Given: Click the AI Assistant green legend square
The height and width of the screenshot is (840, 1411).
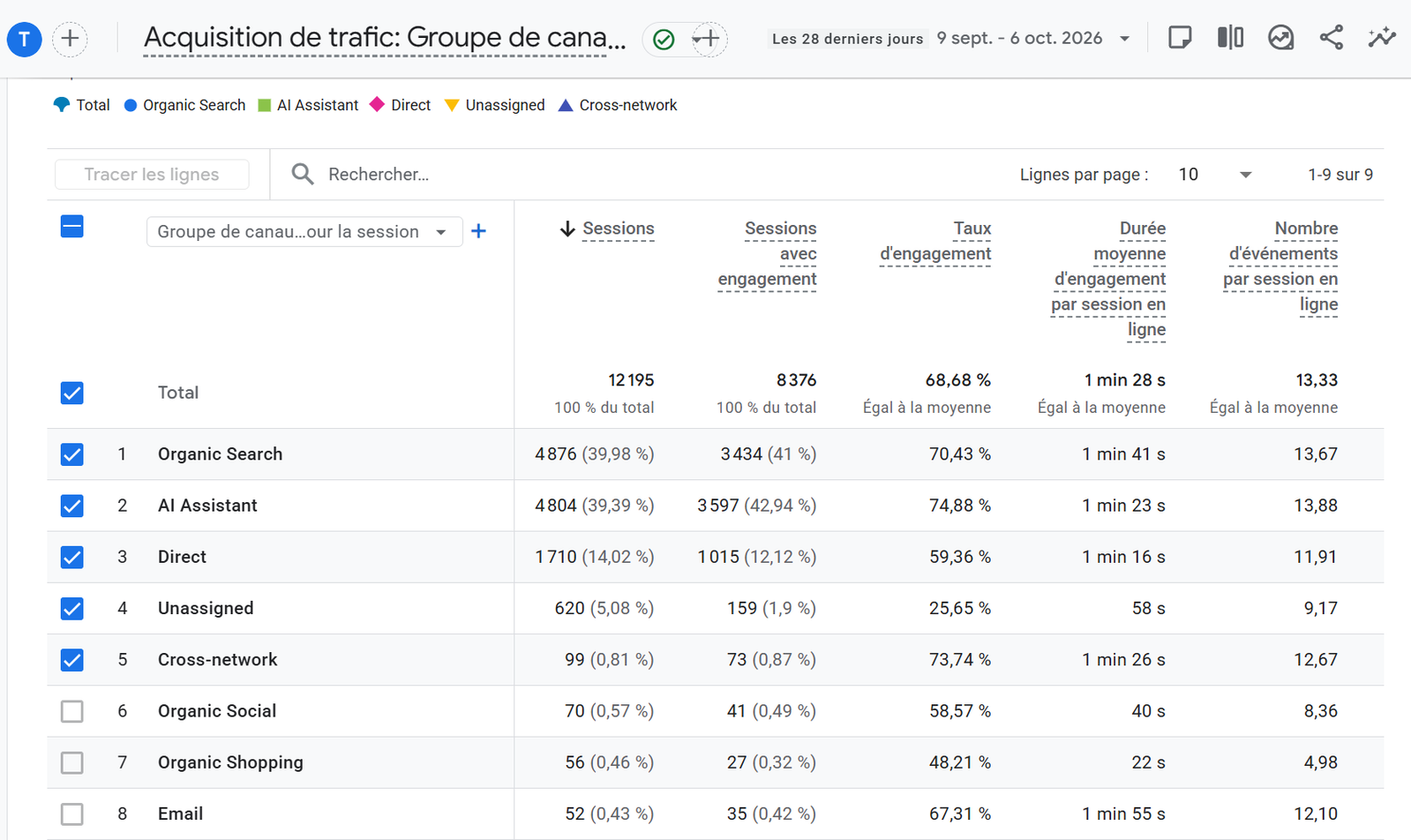Looking at the screenshot, I should point(264,105).
